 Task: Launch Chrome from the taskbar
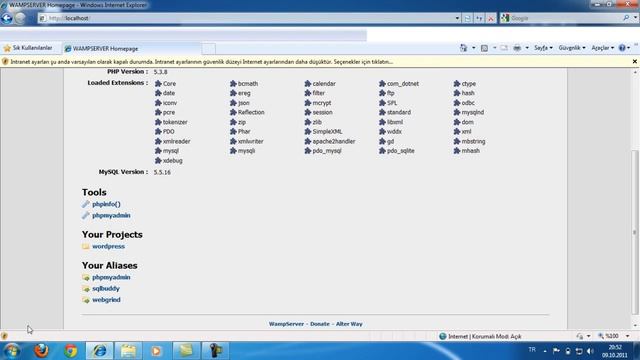pyautogui.click(x=70, y=351)
